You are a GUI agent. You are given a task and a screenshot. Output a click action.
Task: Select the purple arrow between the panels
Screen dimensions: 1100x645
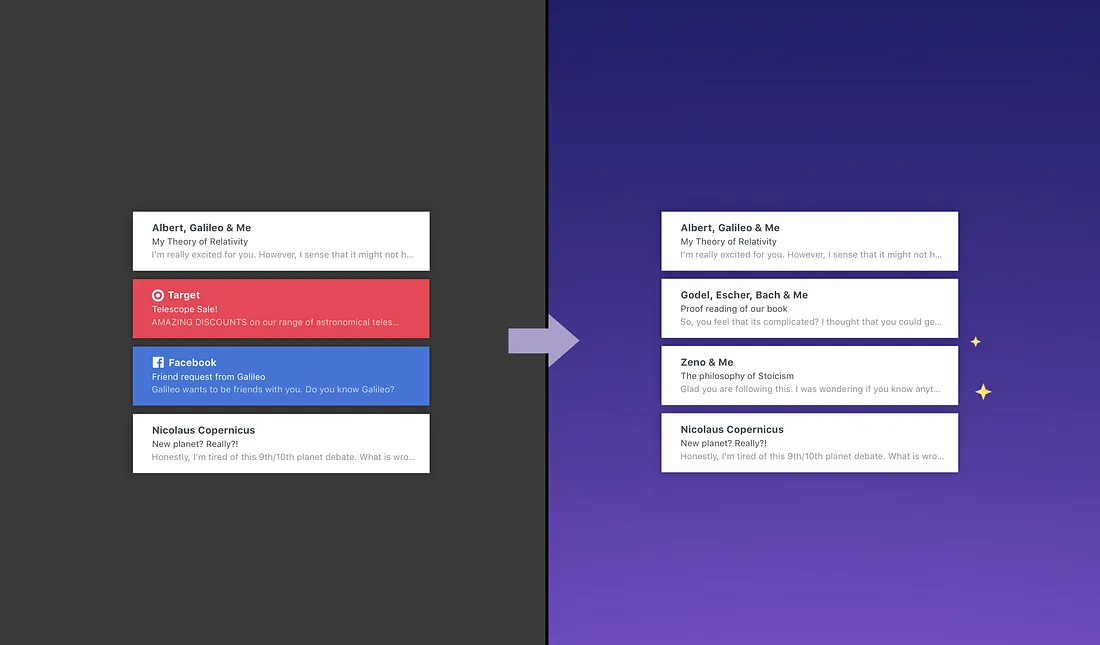pyautogui.click(x=544, y=340)
